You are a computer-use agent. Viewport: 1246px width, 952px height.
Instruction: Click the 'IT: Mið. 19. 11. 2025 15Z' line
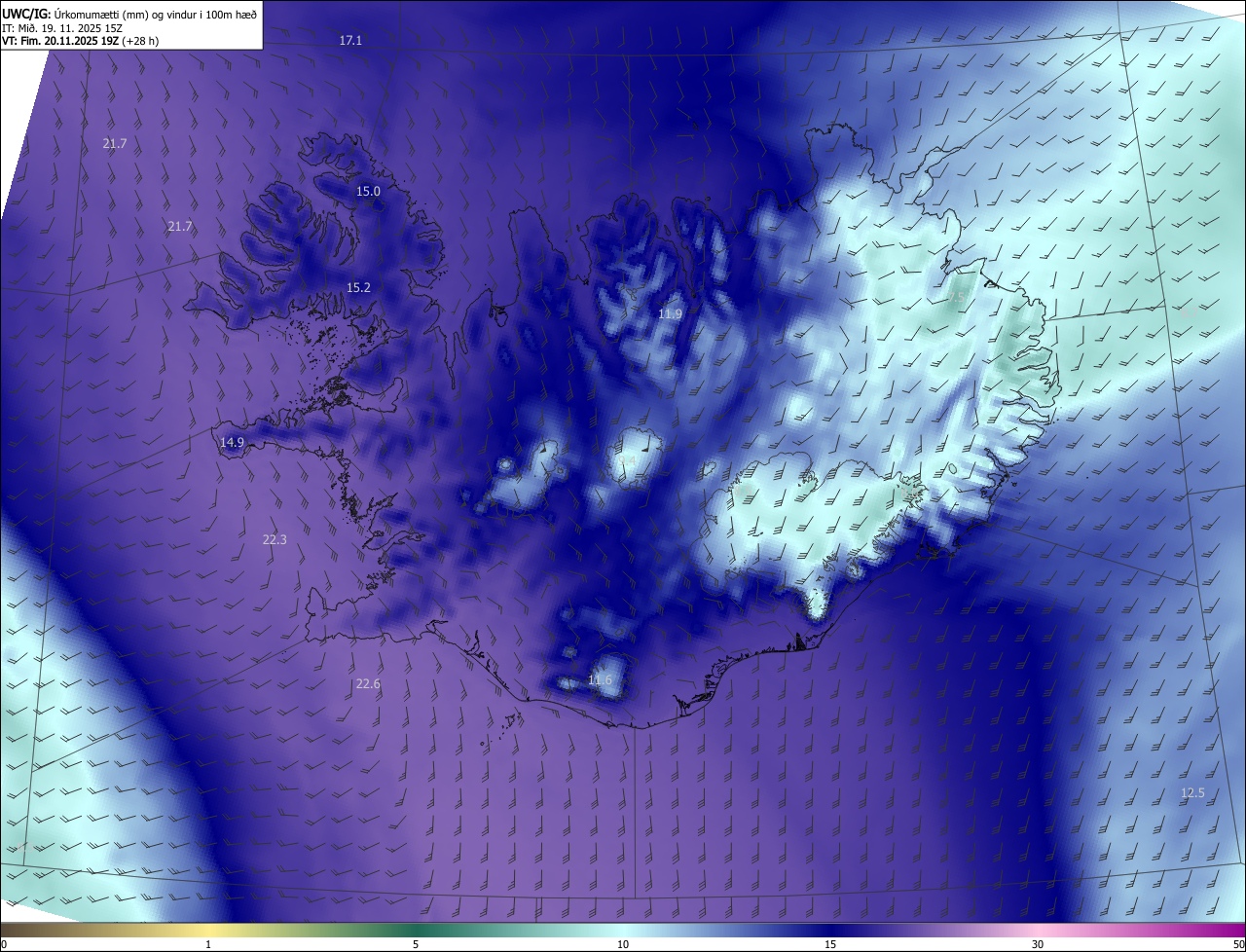tap(64, 28)
